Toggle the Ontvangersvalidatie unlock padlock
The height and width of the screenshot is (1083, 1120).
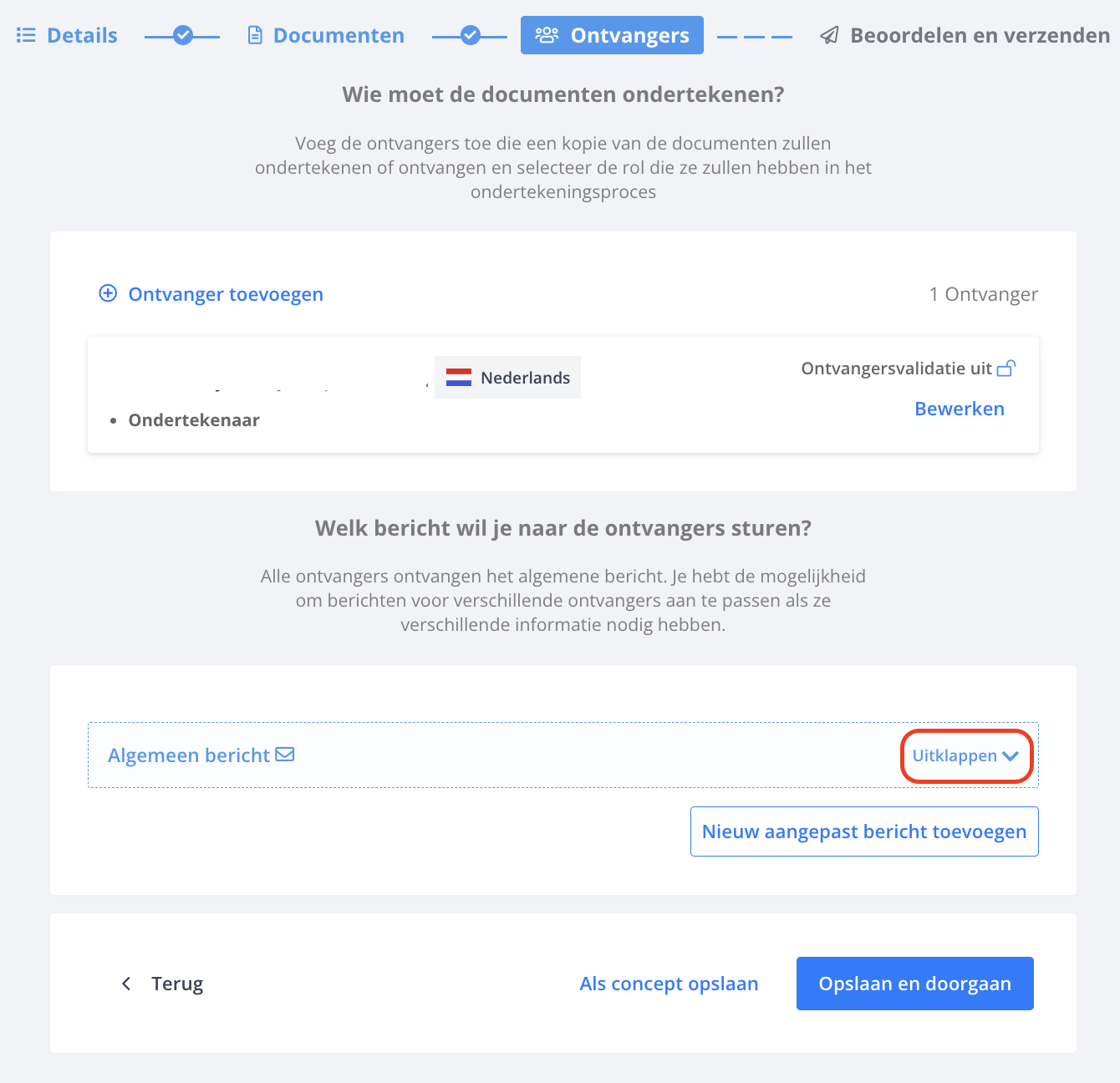(x=1006, y=368)
